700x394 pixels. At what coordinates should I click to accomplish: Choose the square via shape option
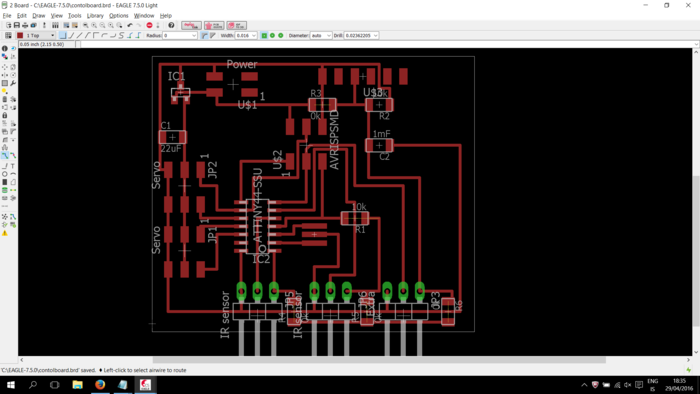point(264,35)
